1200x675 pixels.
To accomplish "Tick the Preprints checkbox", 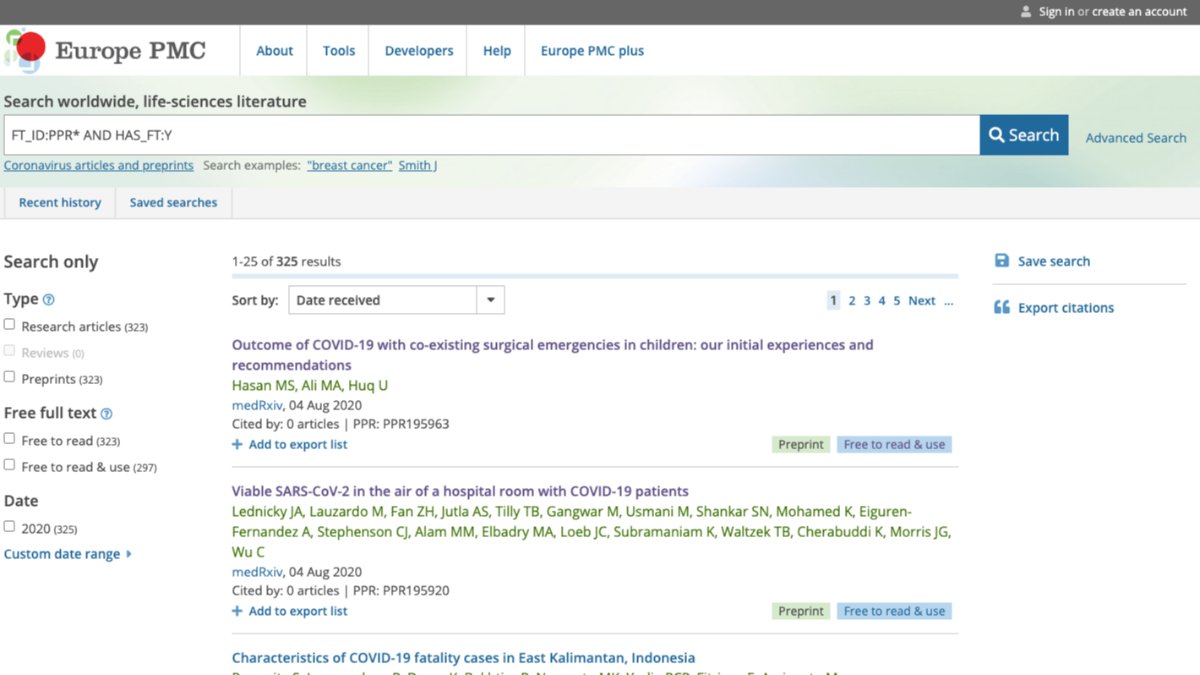I will point(10,377).
